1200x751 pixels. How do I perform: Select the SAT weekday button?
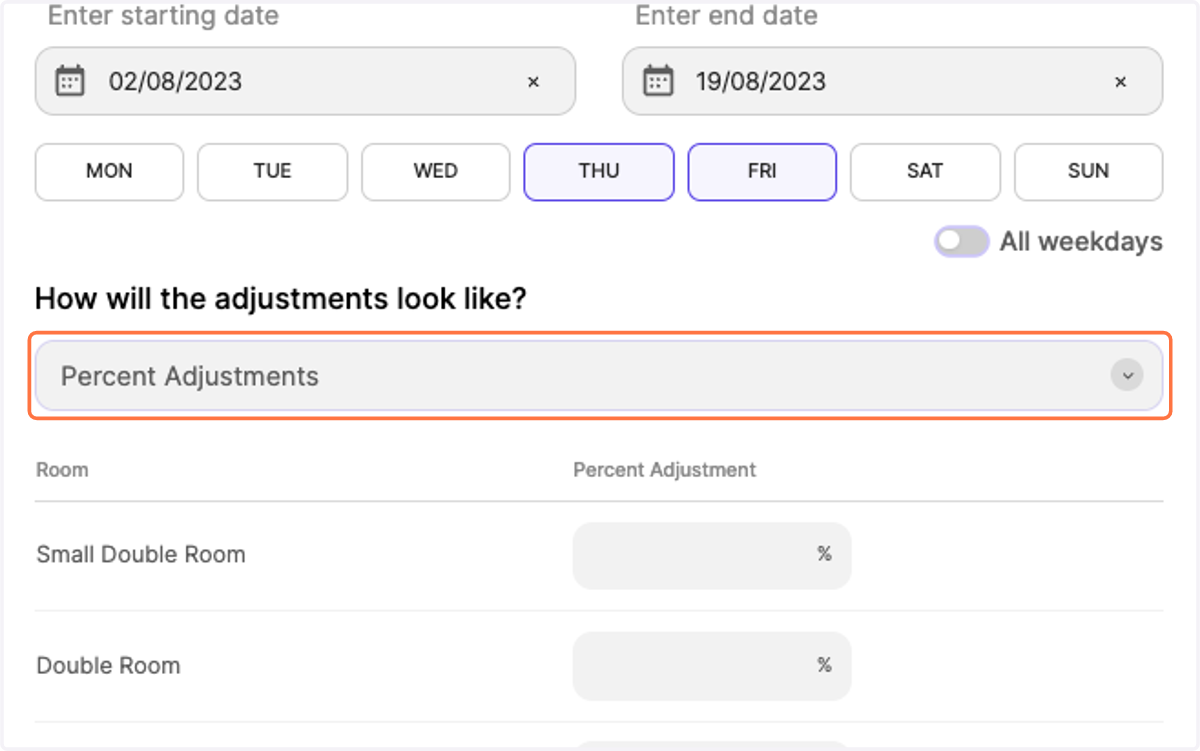[925, 172]
